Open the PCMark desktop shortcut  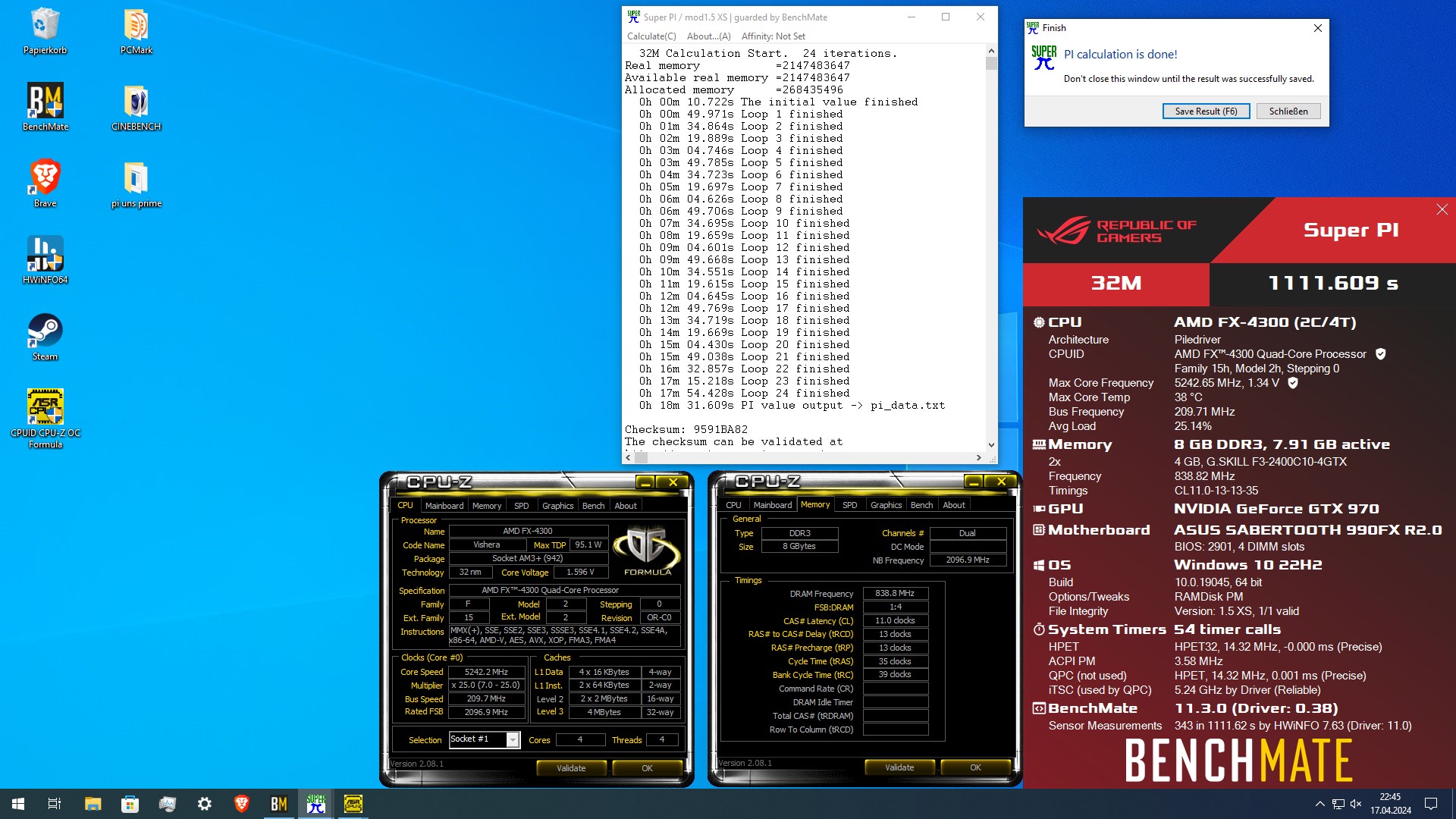click(136, 32)
